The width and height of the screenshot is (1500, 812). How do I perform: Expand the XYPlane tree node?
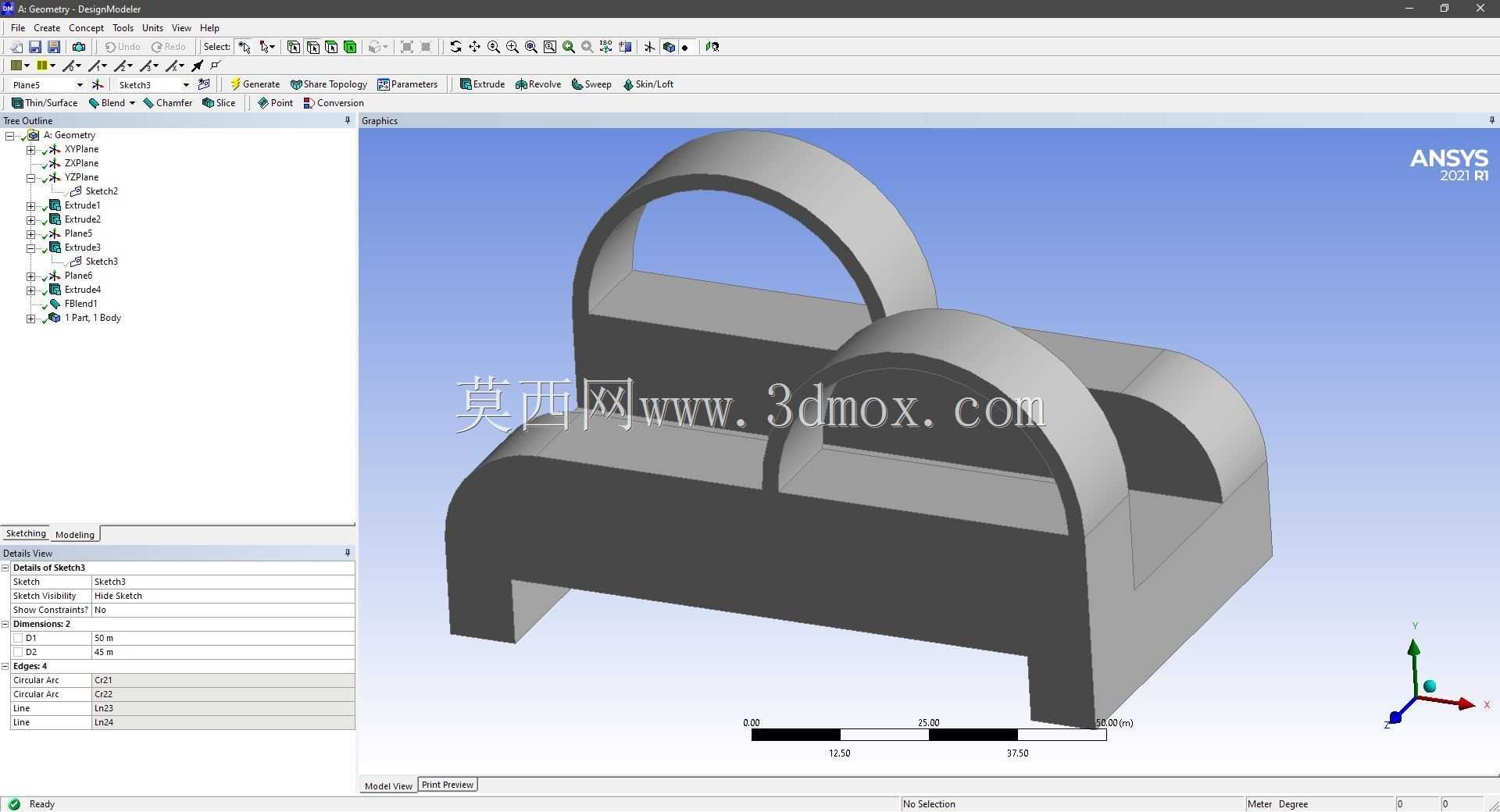click(x=30, y=149)
